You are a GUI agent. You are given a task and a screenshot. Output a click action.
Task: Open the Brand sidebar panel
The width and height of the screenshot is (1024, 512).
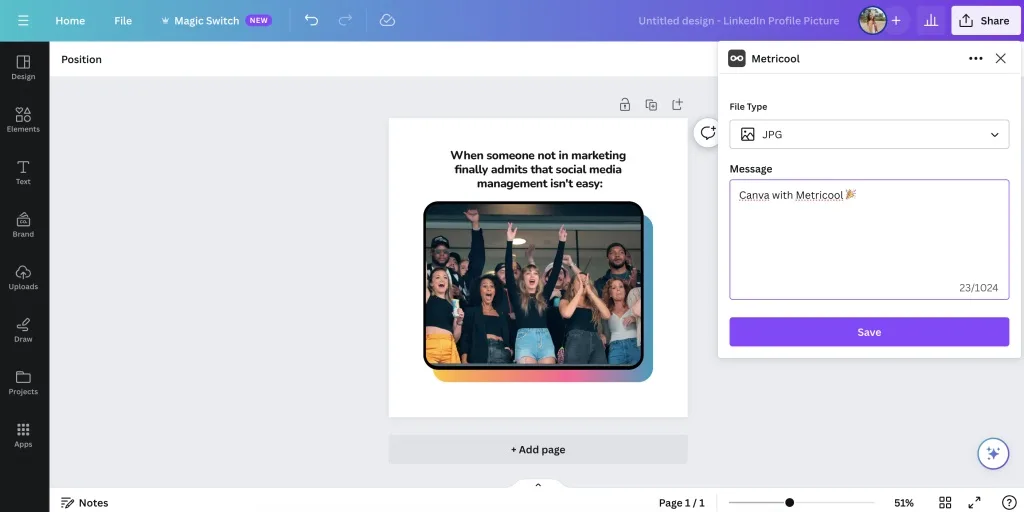(23, 225)
